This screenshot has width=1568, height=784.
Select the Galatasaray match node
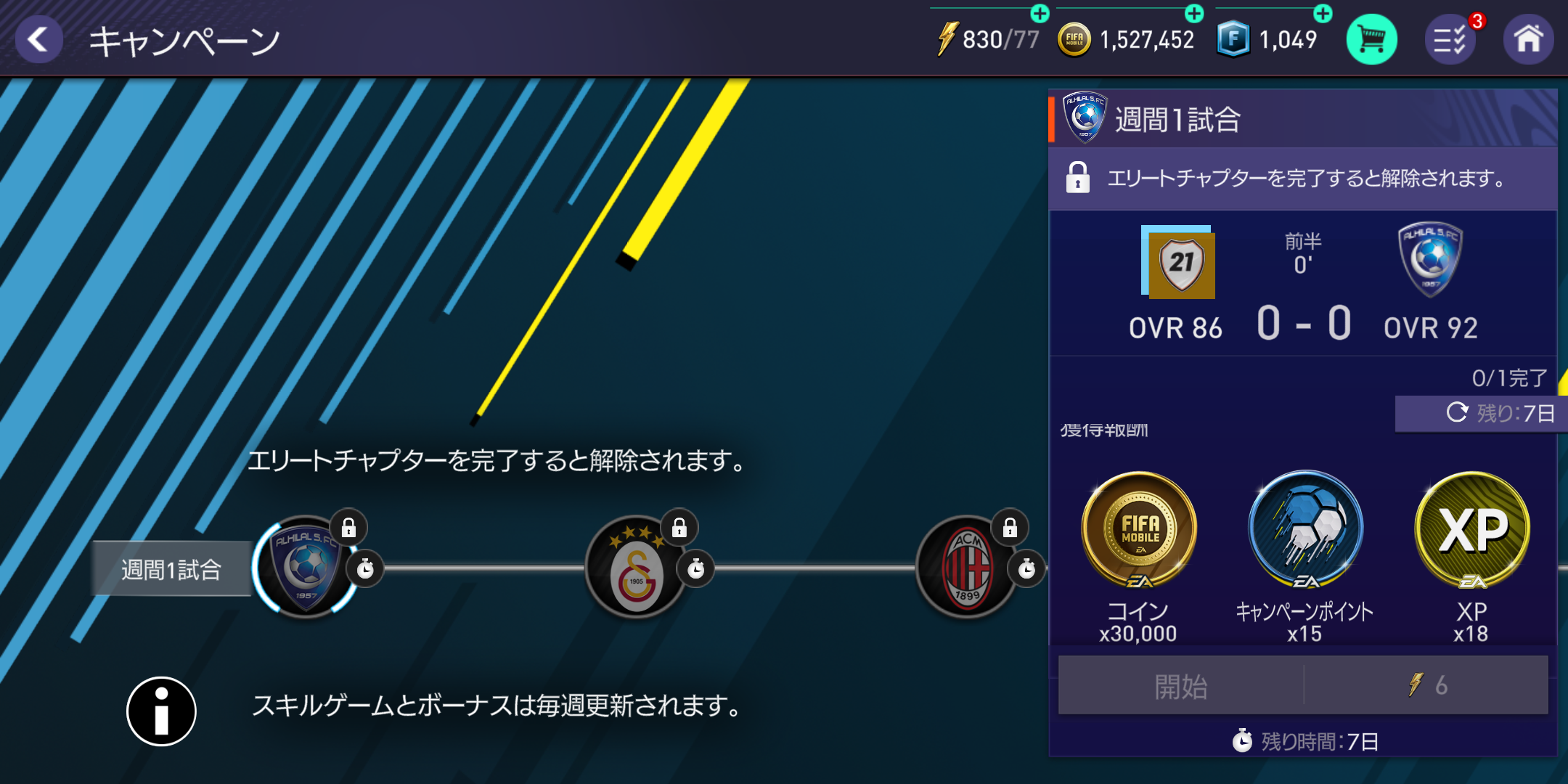[x=636, y=567]
